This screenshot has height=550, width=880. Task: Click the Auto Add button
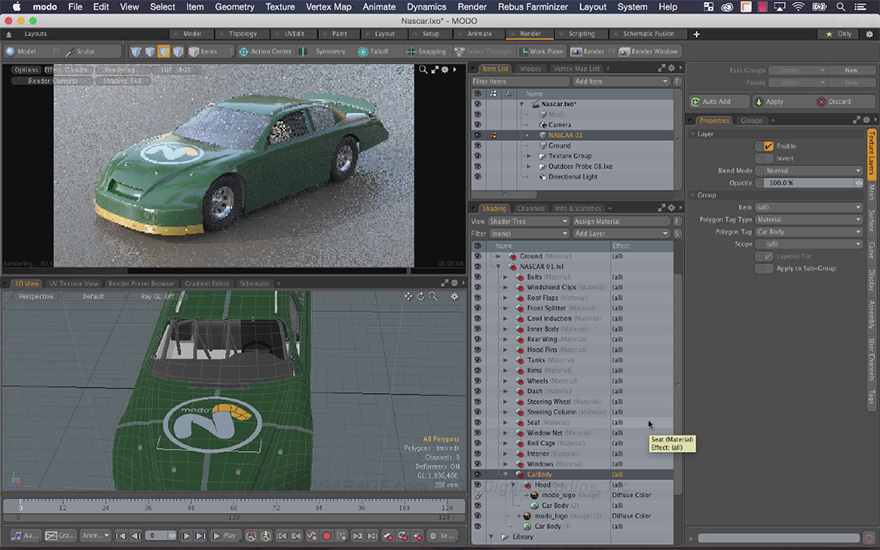[x=719, y=102]
